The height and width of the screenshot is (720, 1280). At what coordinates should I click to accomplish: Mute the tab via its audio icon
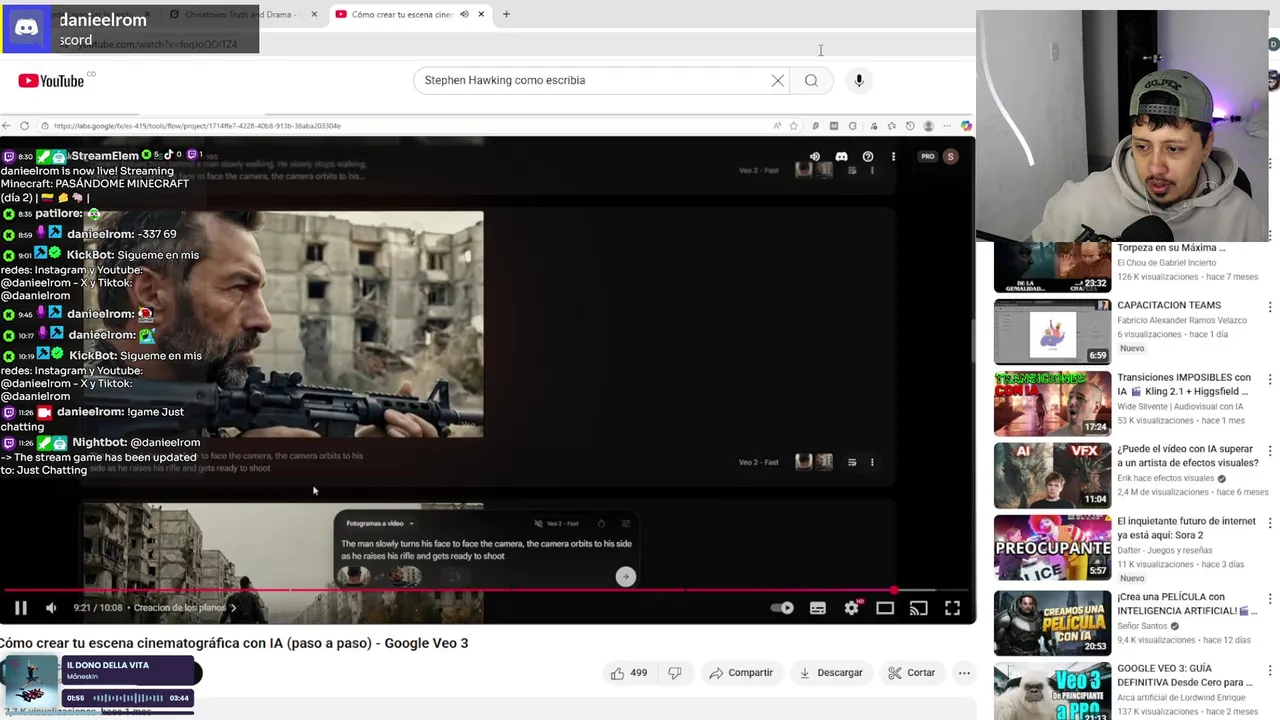(x=464, y=14)
